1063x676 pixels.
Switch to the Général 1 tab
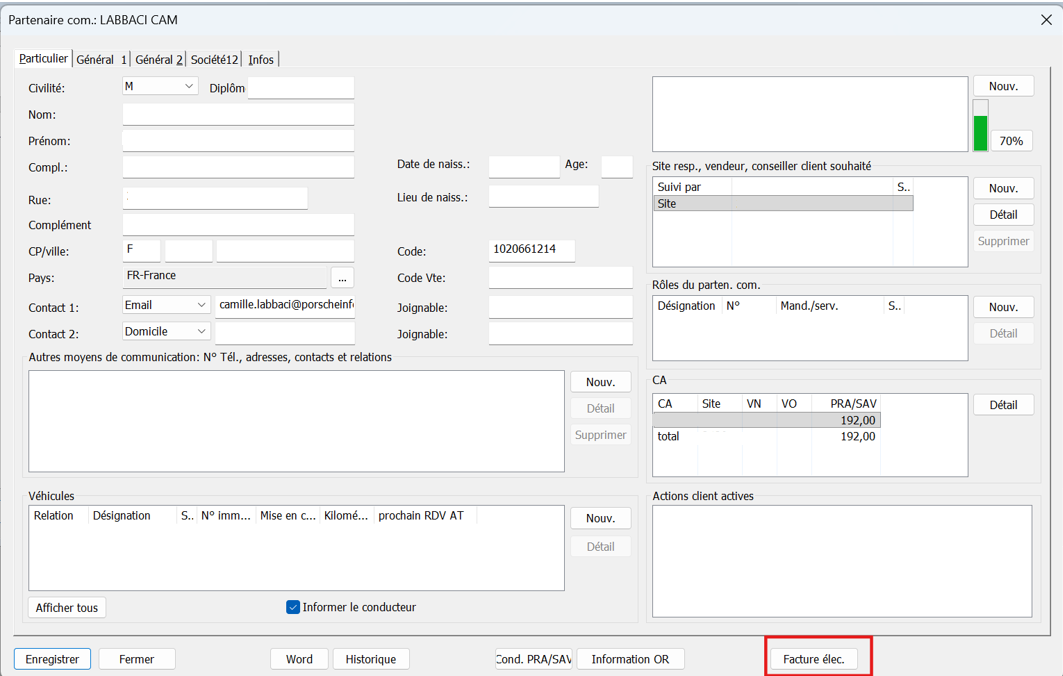pos(102,60)
